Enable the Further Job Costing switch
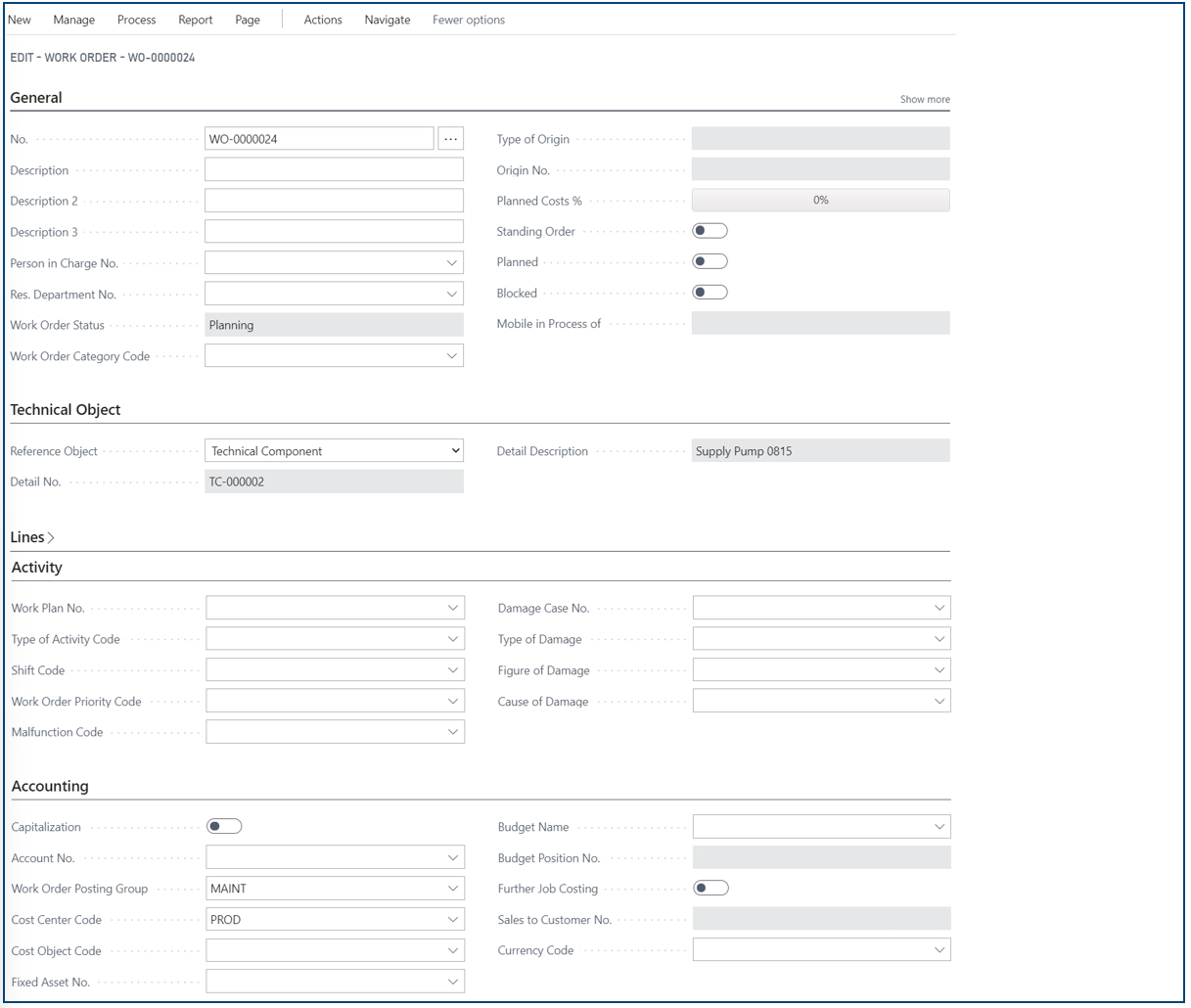Screen dimensions: 1191x1008 710,889
